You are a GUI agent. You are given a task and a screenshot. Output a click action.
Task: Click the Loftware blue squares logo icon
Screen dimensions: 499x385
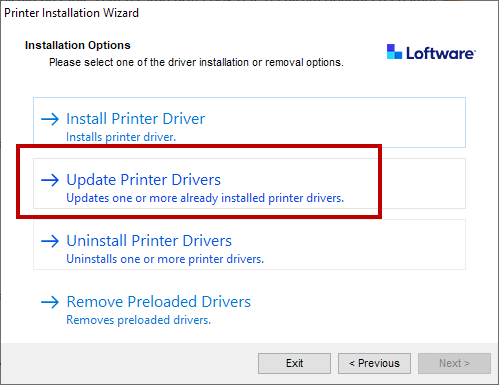[394, 52]
